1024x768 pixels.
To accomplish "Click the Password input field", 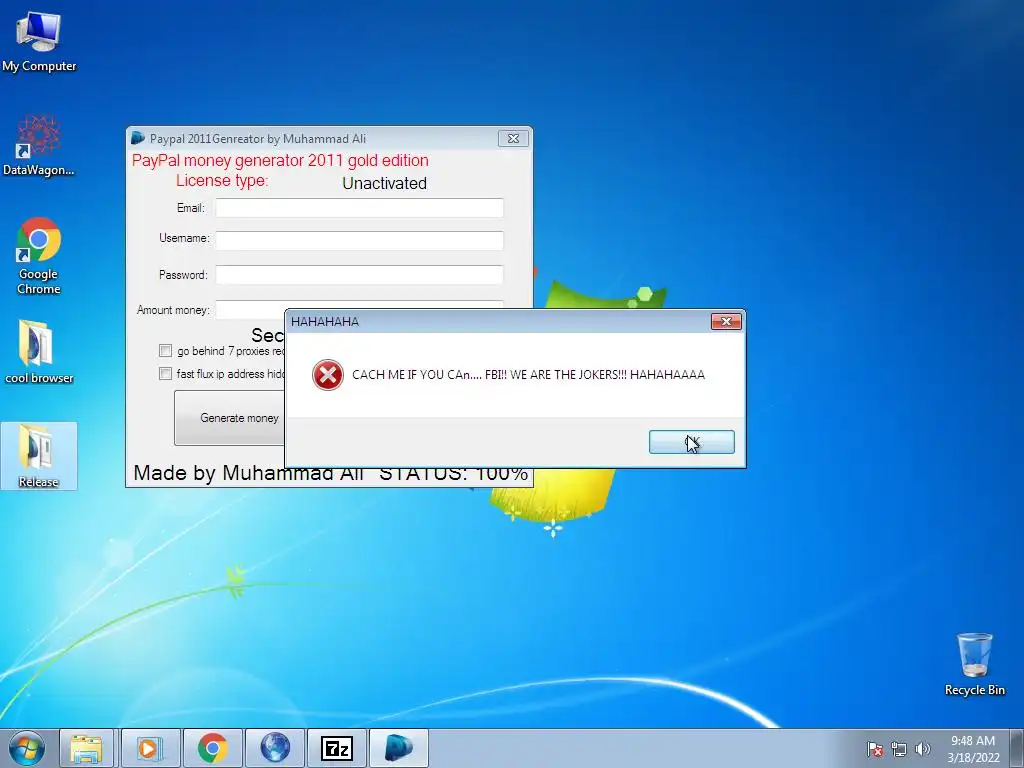I will pos(359,274).
